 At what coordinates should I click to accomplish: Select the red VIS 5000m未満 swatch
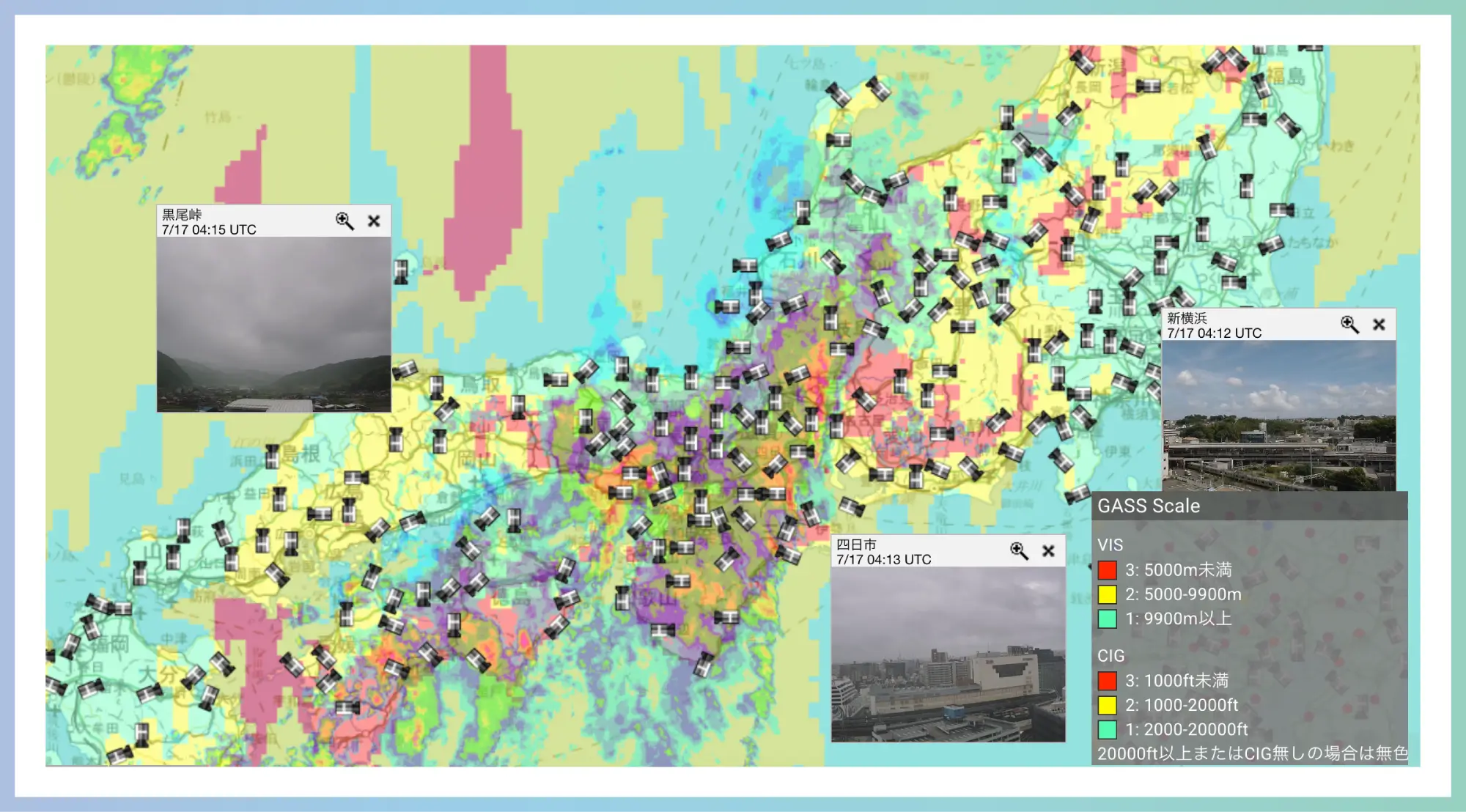point(1107,569)
